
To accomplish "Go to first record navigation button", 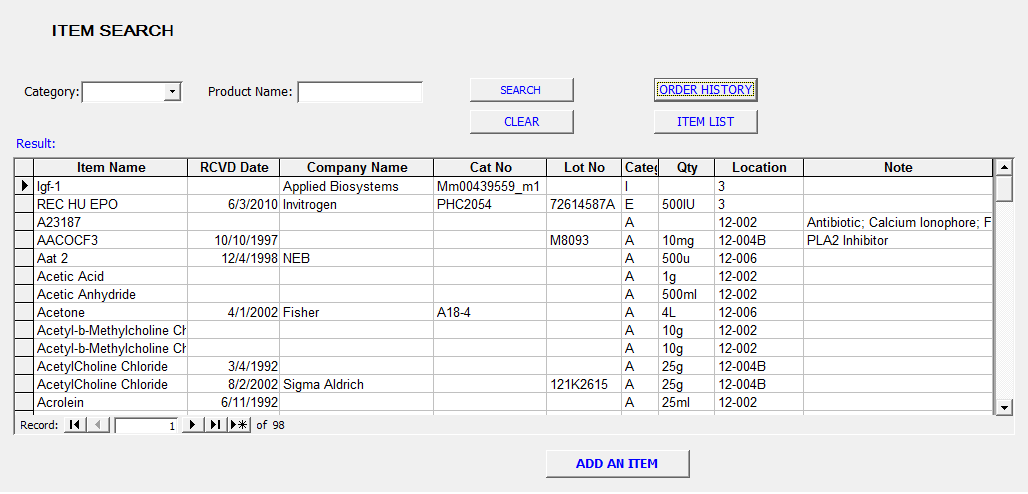I will click(74, 425).
